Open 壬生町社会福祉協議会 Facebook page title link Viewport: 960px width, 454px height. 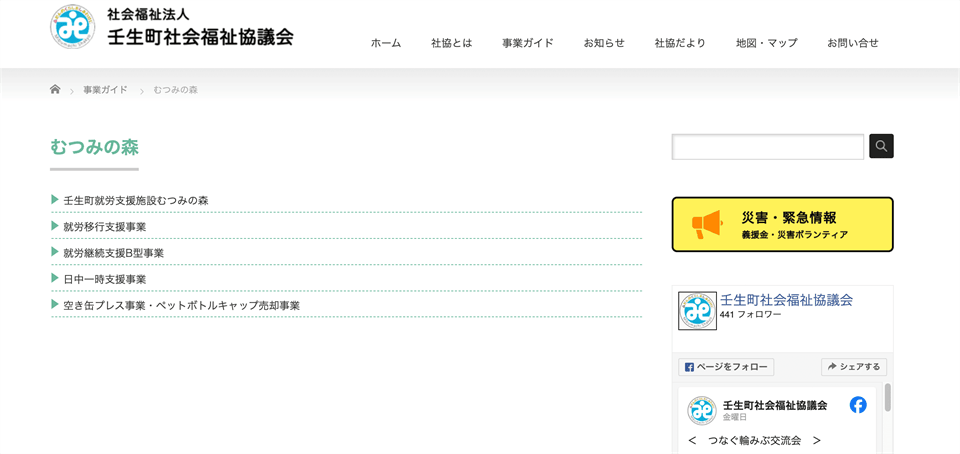point(787,300)
